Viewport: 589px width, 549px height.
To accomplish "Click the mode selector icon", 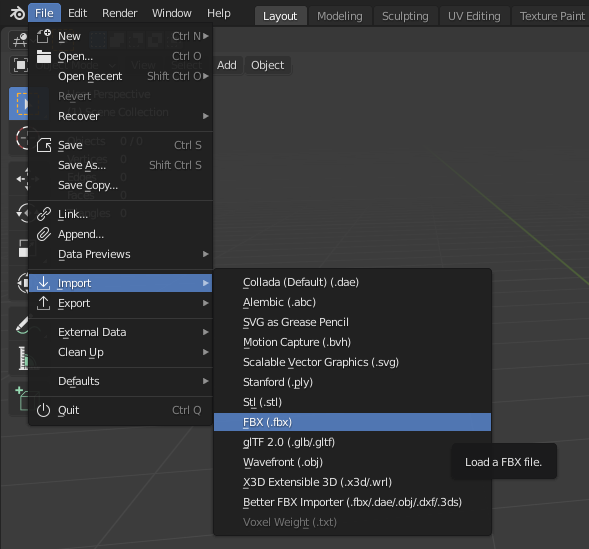I will [x=20, y=65].
